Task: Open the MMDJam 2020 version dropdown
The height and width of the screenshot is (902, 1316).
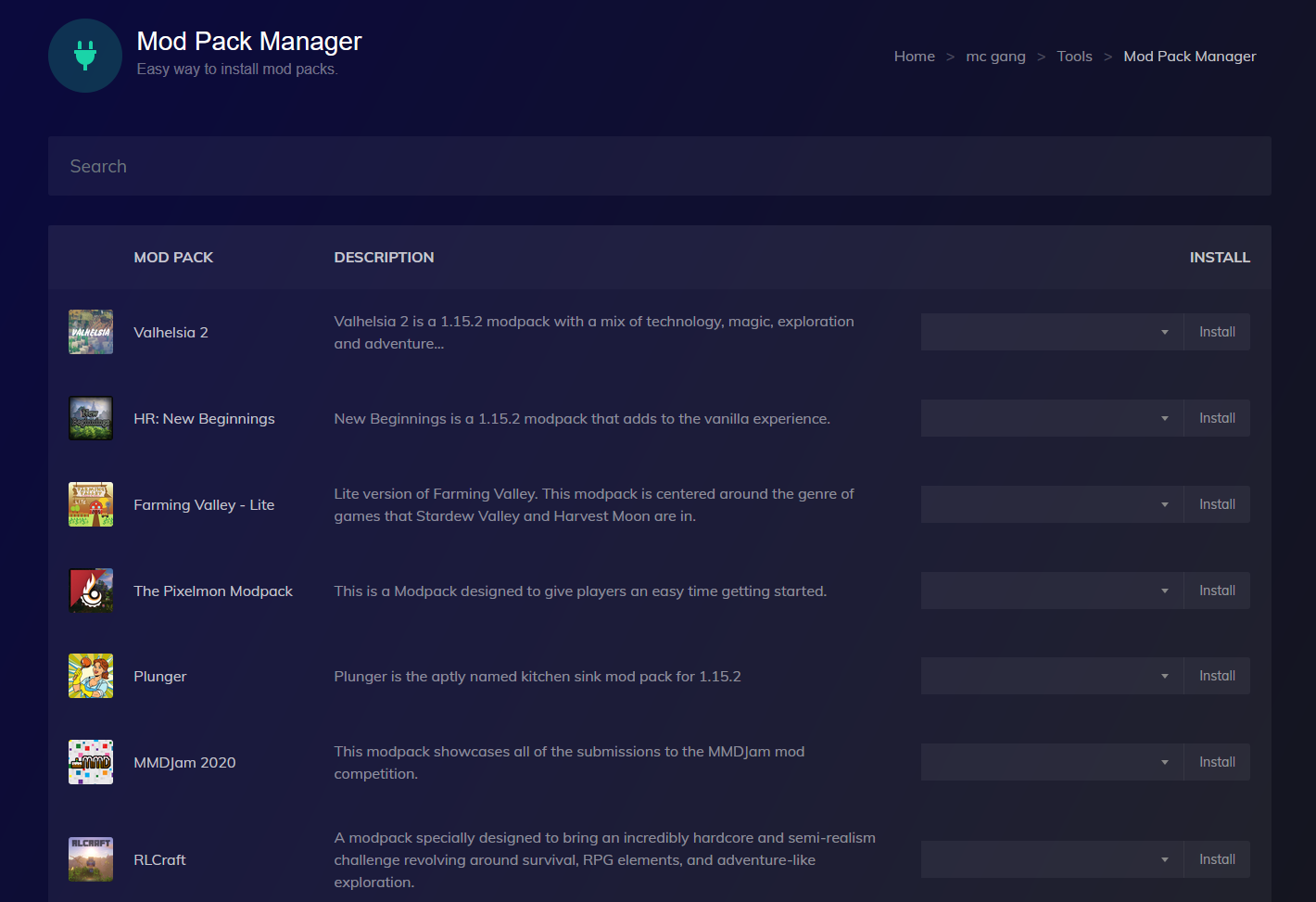Action: [x=1052, y=762]
